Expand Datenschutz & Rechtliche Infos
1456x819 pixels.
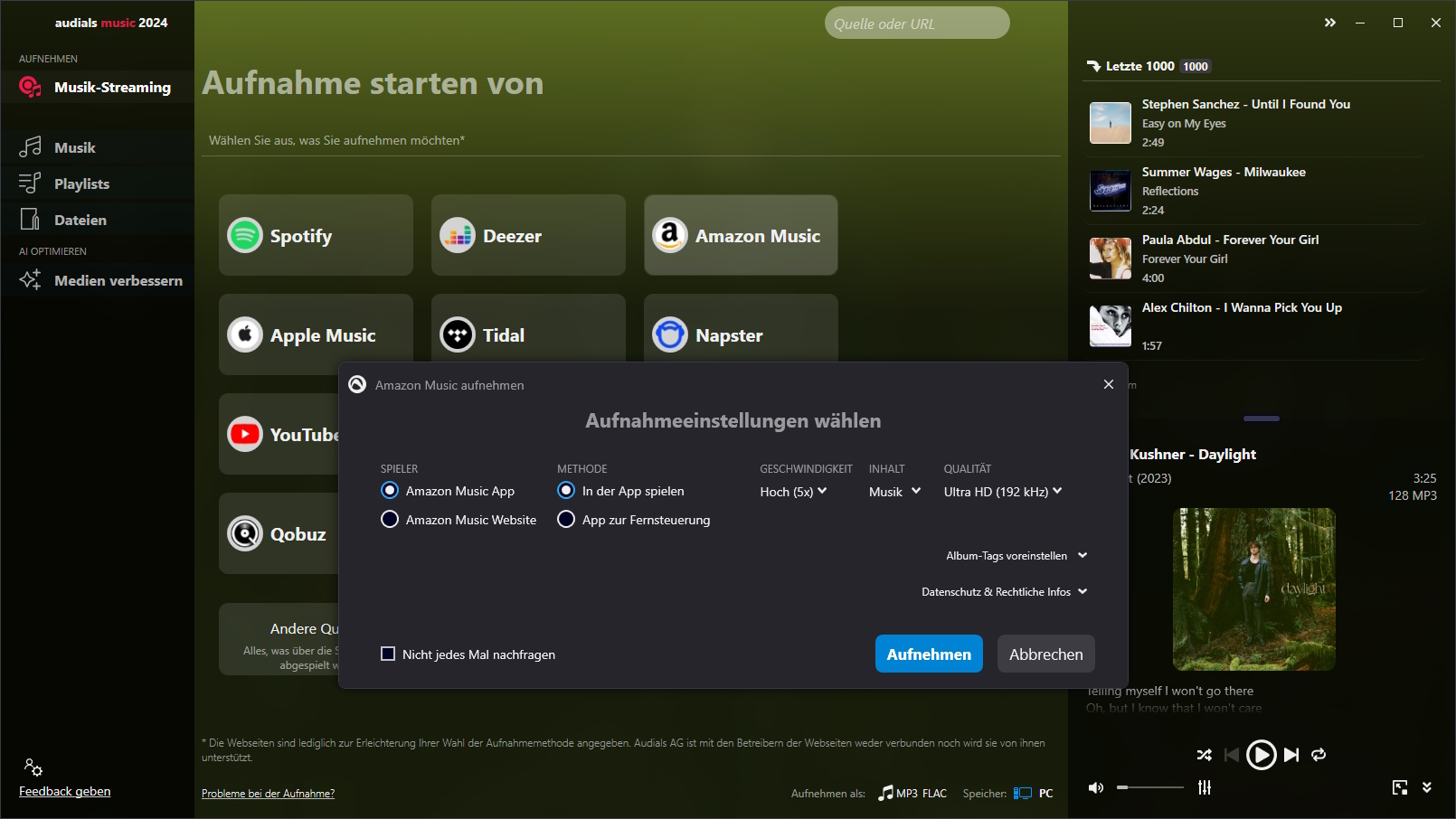pyautogui.click(x=1004, y=591)
